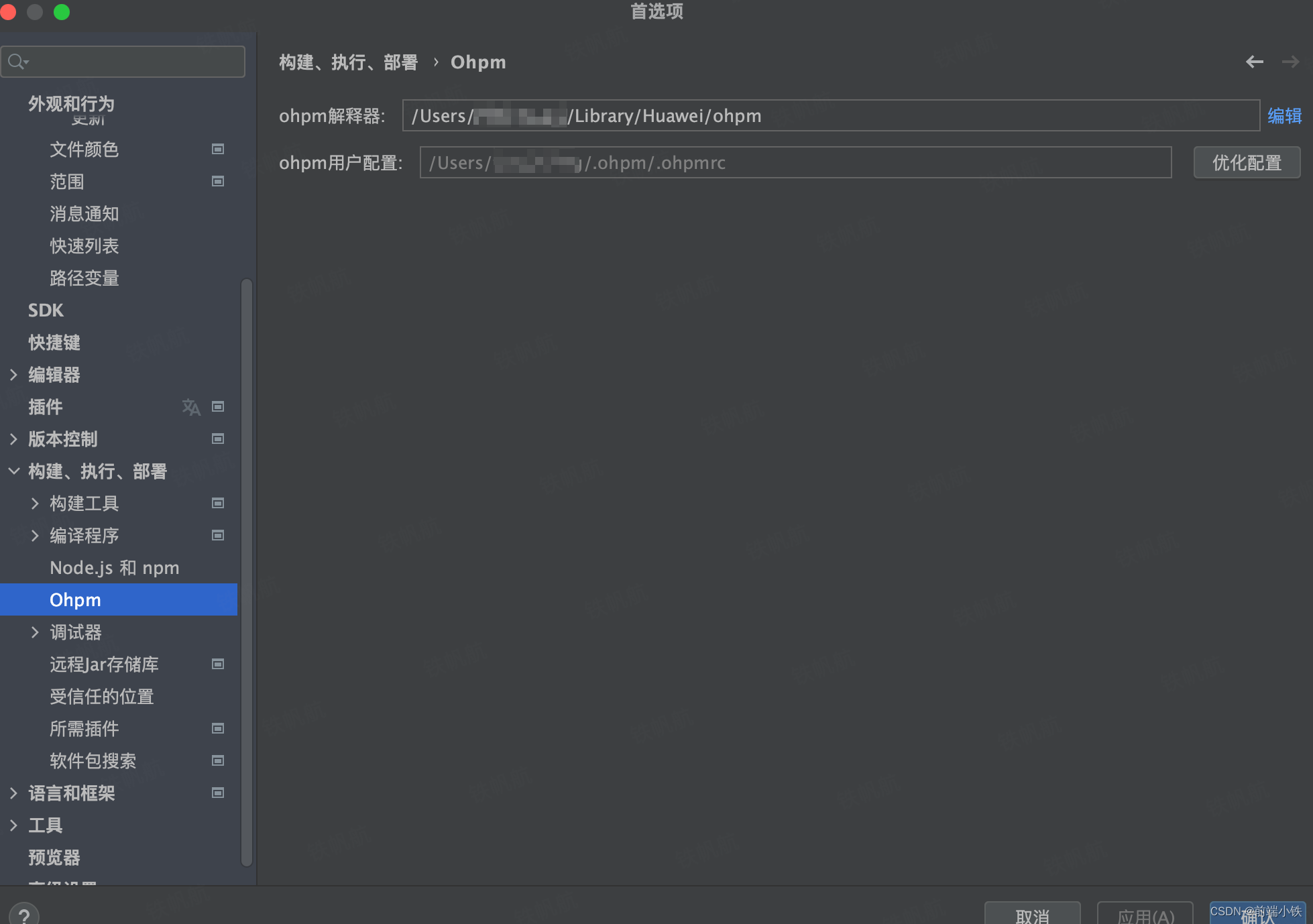Click the per-project settings icon beside 文件颜色

click(x=217, y=149)
